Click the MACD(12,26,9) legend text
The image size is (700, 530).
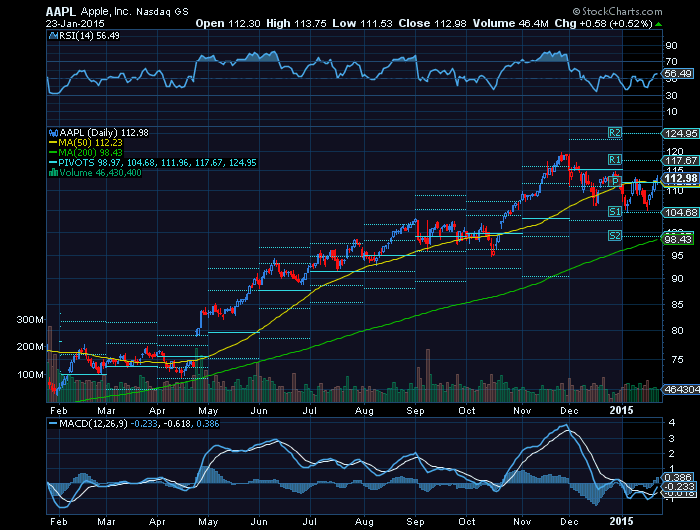click(93, 424)
